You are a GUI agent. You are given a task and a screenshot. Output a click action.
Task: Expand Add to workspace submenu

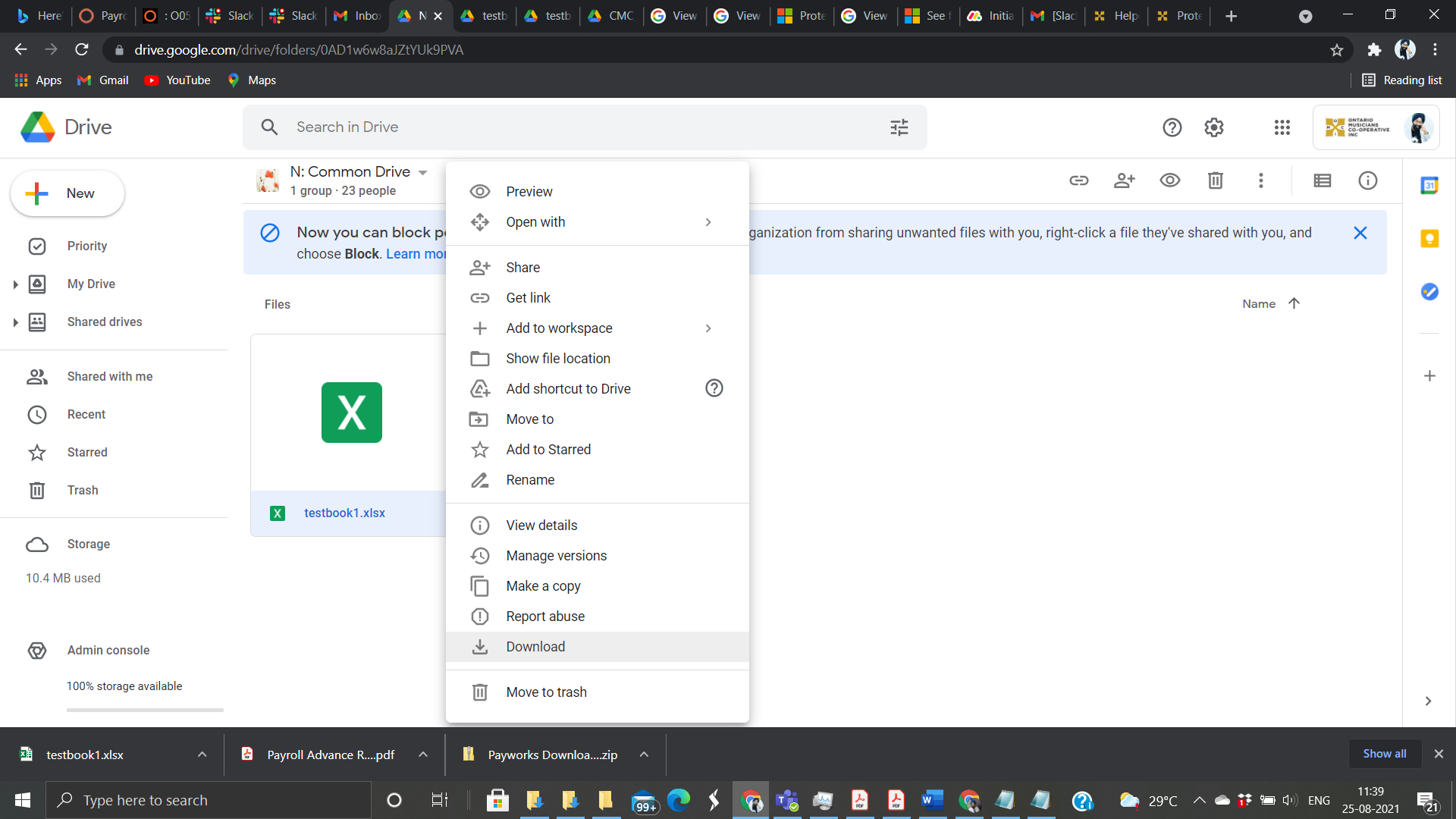(598, 328)
